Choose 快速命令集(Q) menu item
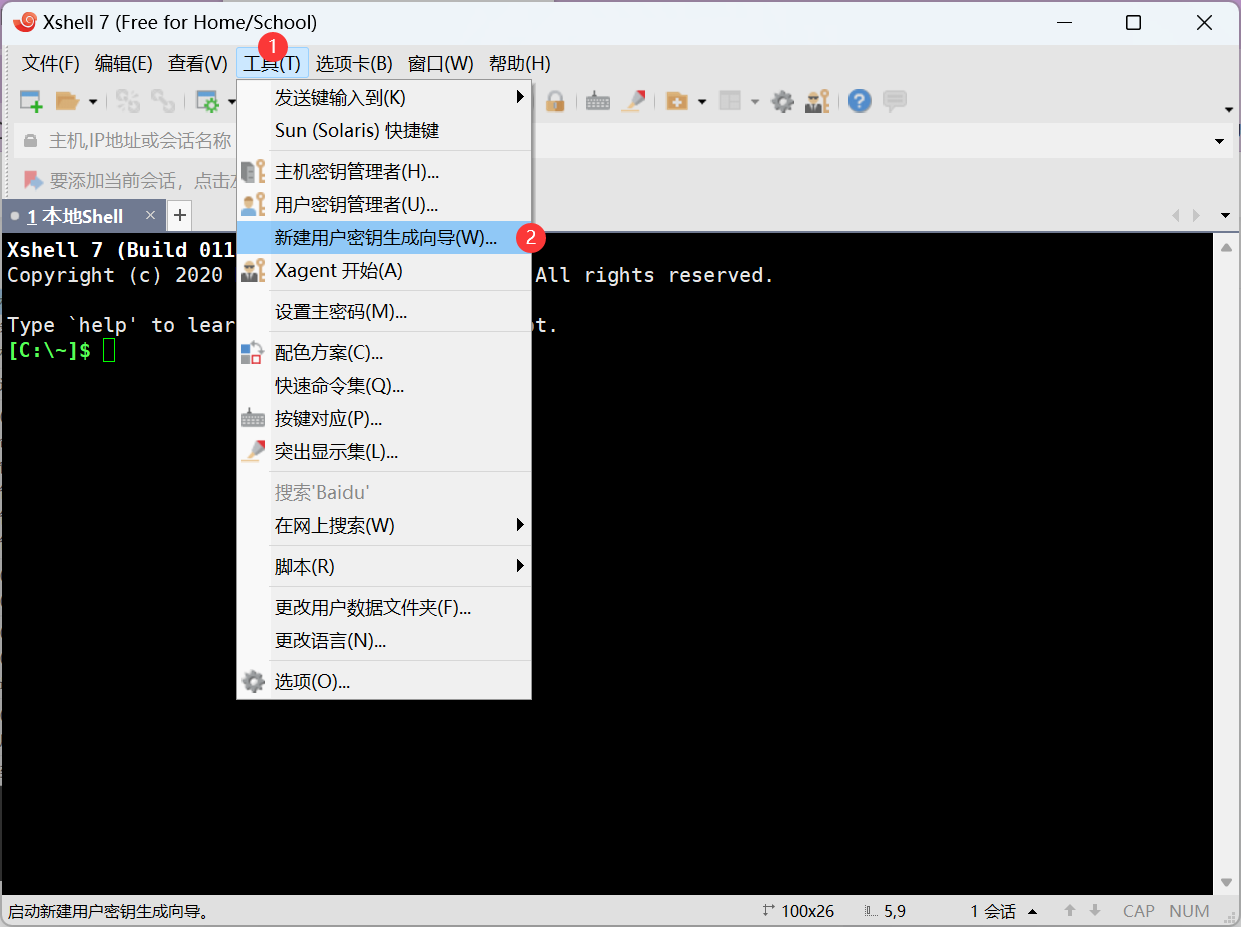 [x=384, y=385]
